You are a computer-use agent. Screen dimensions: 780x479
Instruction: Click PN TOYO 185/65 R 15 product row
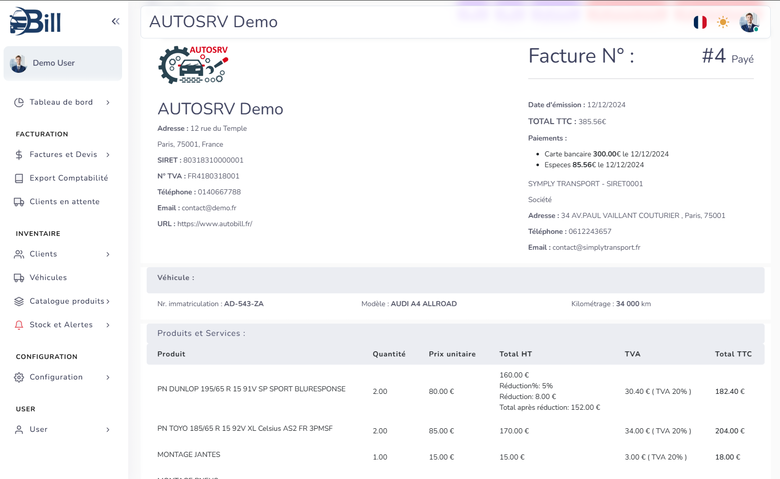pyautogui.click(x=455, y=430)
